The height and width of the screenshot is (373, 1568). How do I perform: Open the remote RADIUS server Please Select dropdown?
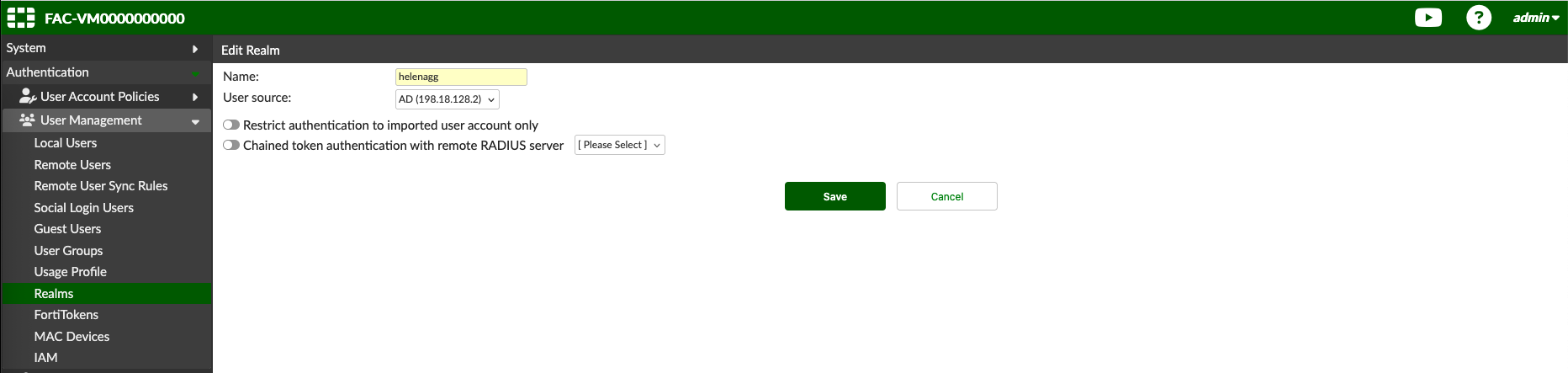[619, 145]
